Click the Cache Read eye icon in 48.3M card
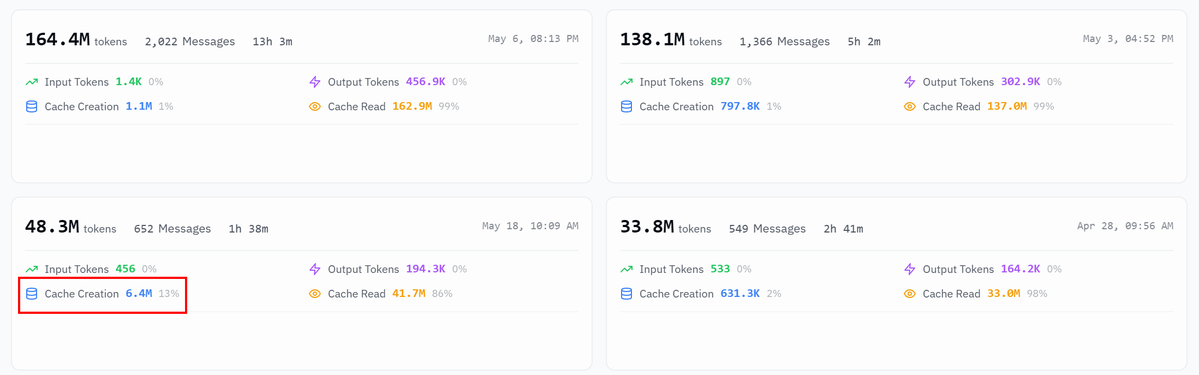This screenshot has width=1199, height=375. [x=315, y=294]
